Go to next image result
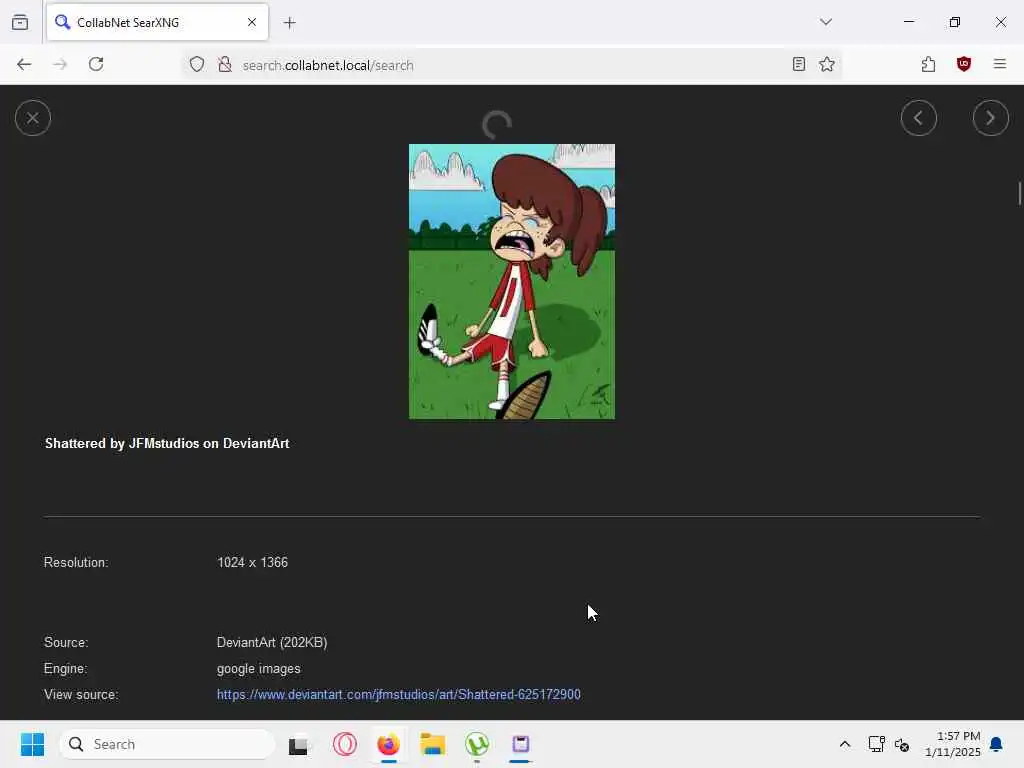Viewport: 1024px width, 768px height. 991,118
